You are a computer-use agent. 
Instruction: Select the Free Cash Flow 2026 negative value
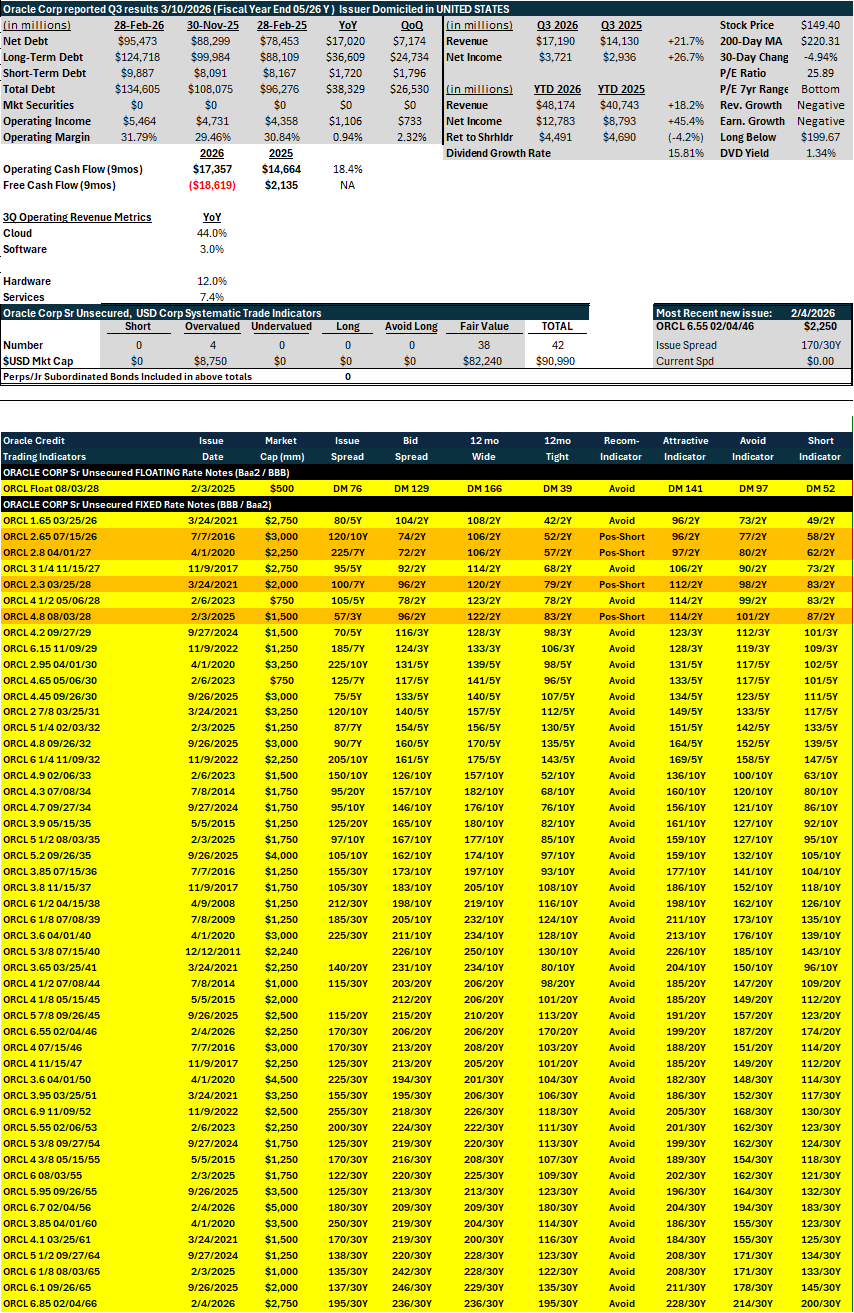[x=212, y=185]
